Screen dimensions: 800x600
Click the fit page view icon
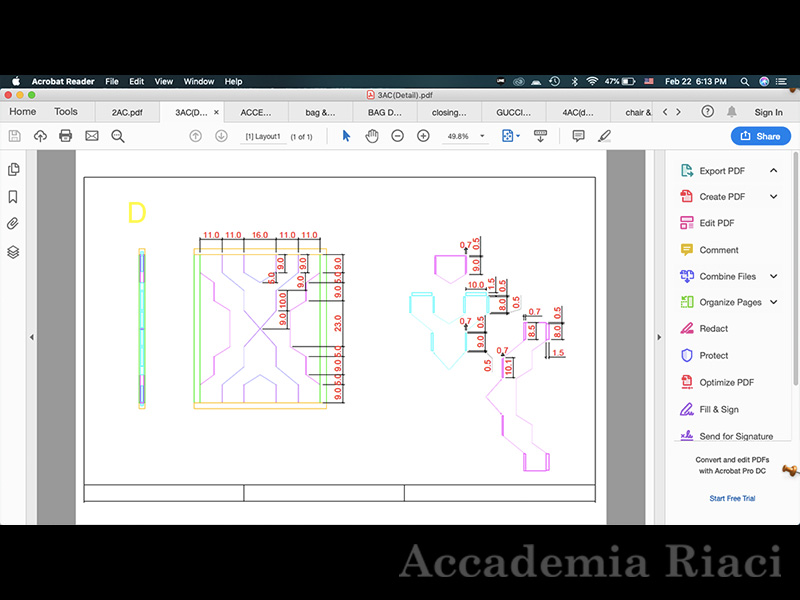click(x=508, y=136)
